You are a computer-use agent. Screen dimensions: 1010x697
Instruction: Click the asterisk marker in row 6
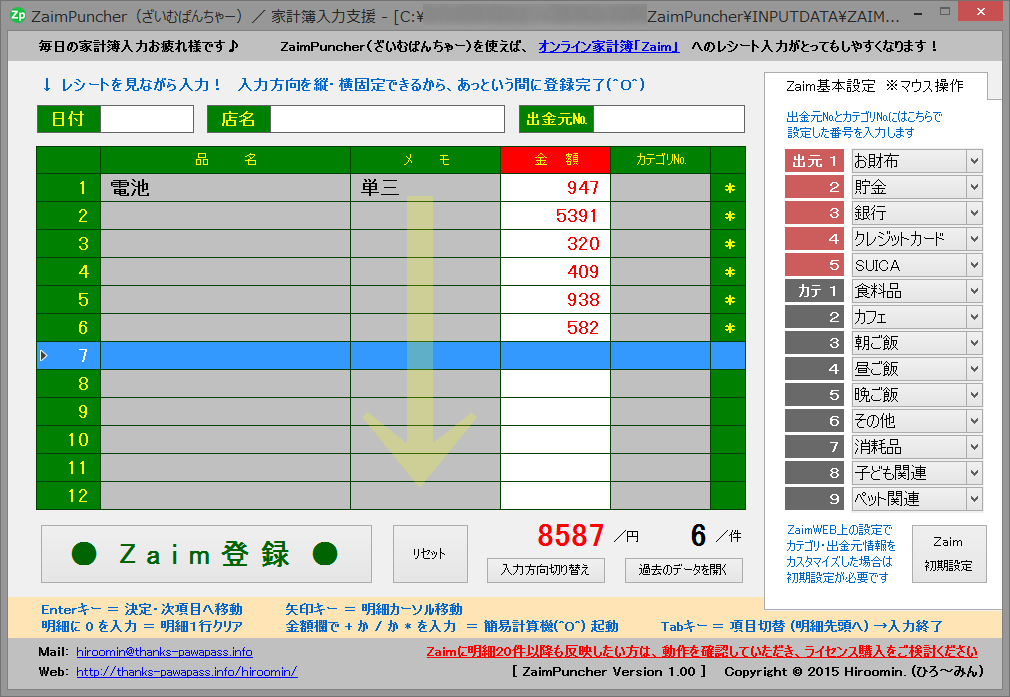[x=729, y=328]
